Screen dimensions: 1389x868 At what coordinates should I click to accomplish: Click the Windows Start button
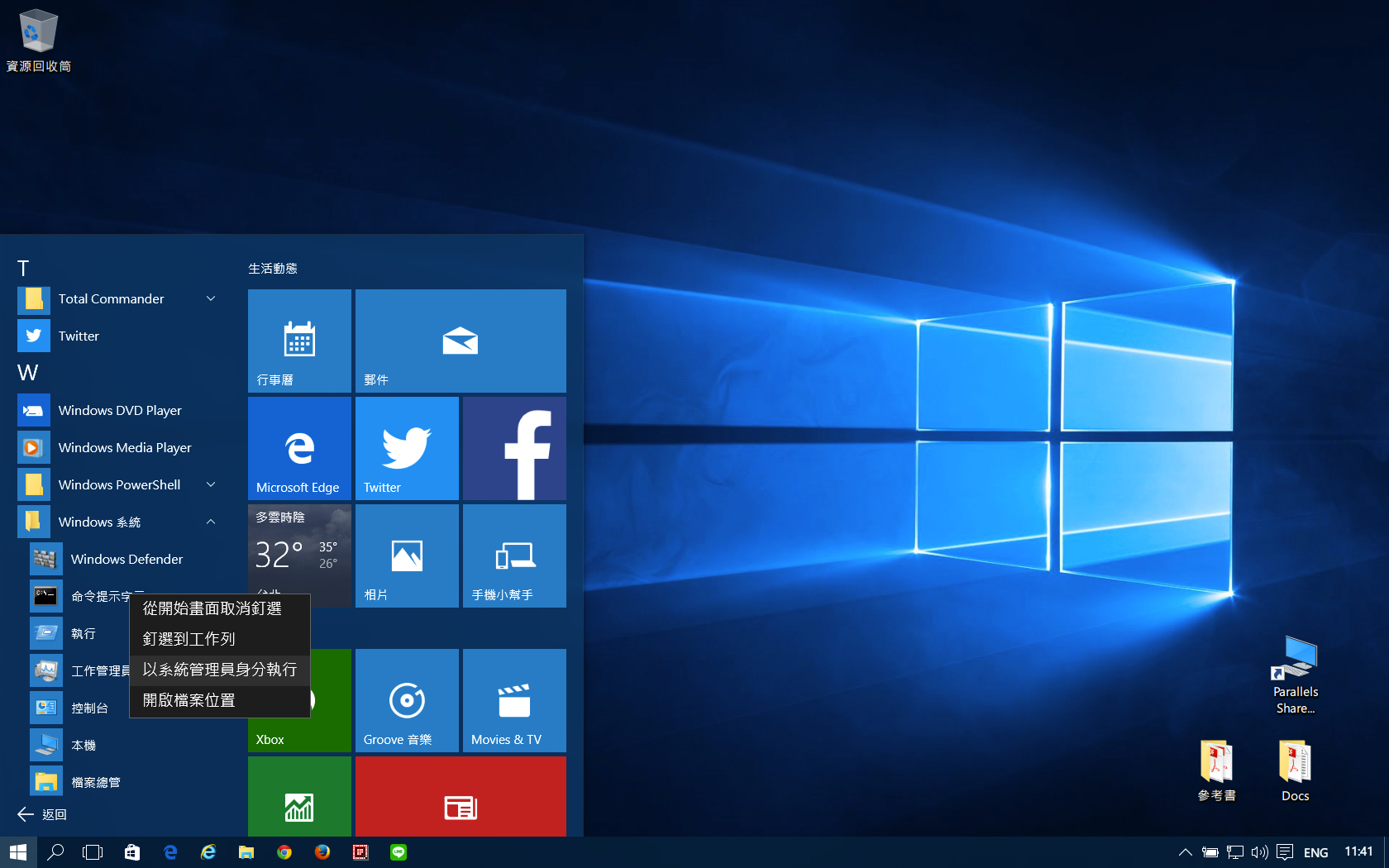pyautogui.click(x=18, y=852)
